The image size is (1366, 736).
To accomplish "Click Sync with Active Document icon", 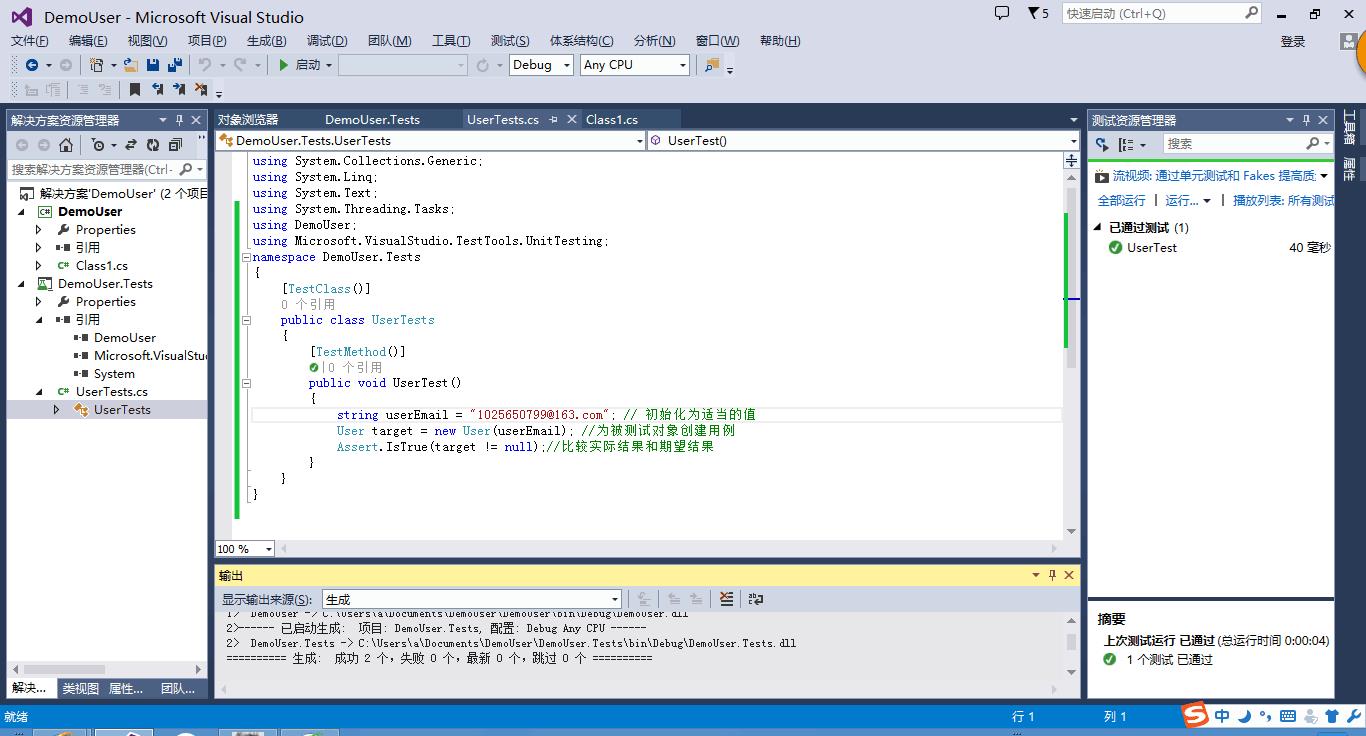I will (131, 145).
